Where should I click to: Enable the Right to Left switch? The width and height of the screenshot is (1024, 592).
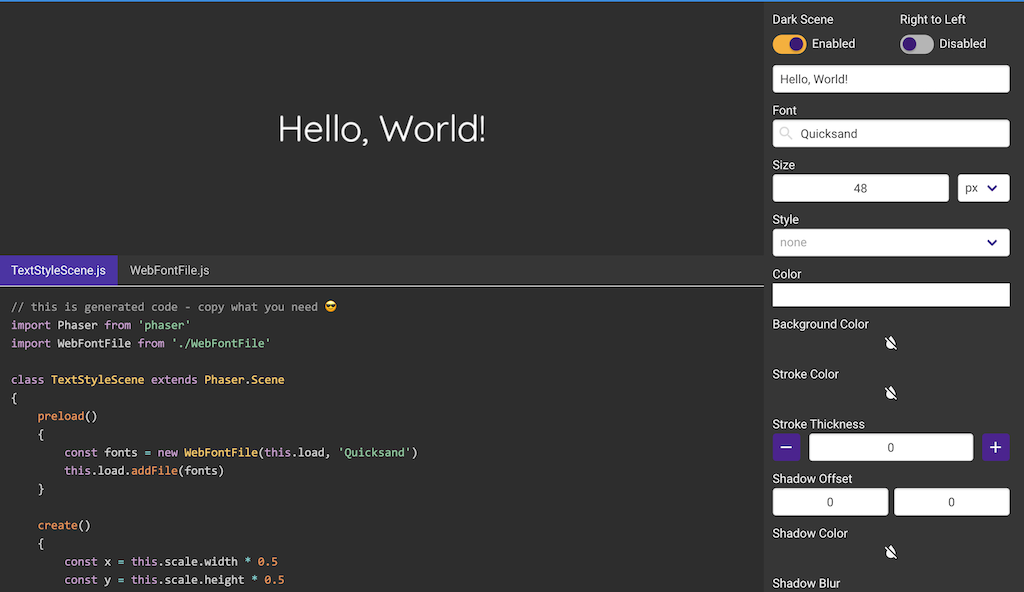coord(917,44)
